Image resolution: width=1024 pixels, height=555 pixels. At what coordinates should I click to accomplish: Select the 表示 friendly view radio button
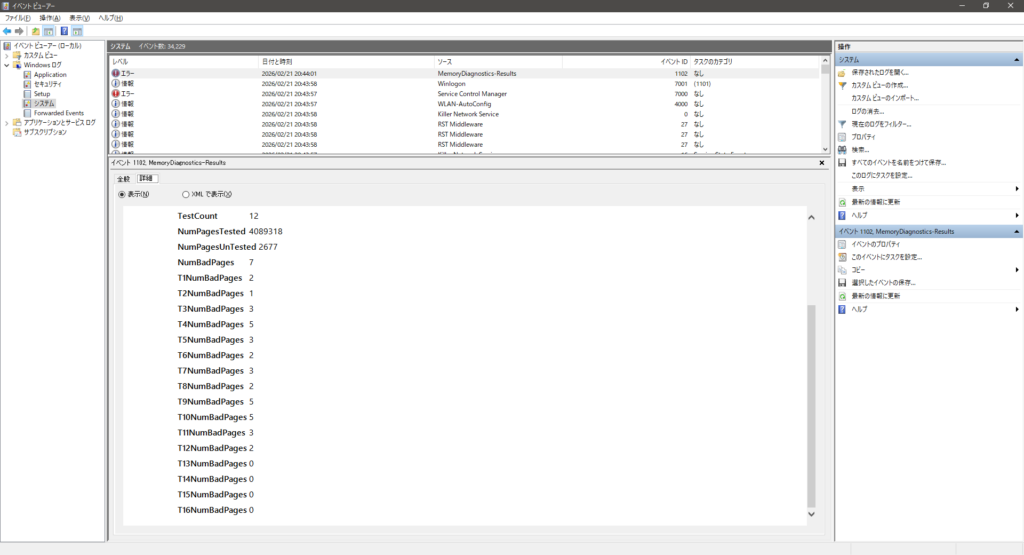[123, 194]
